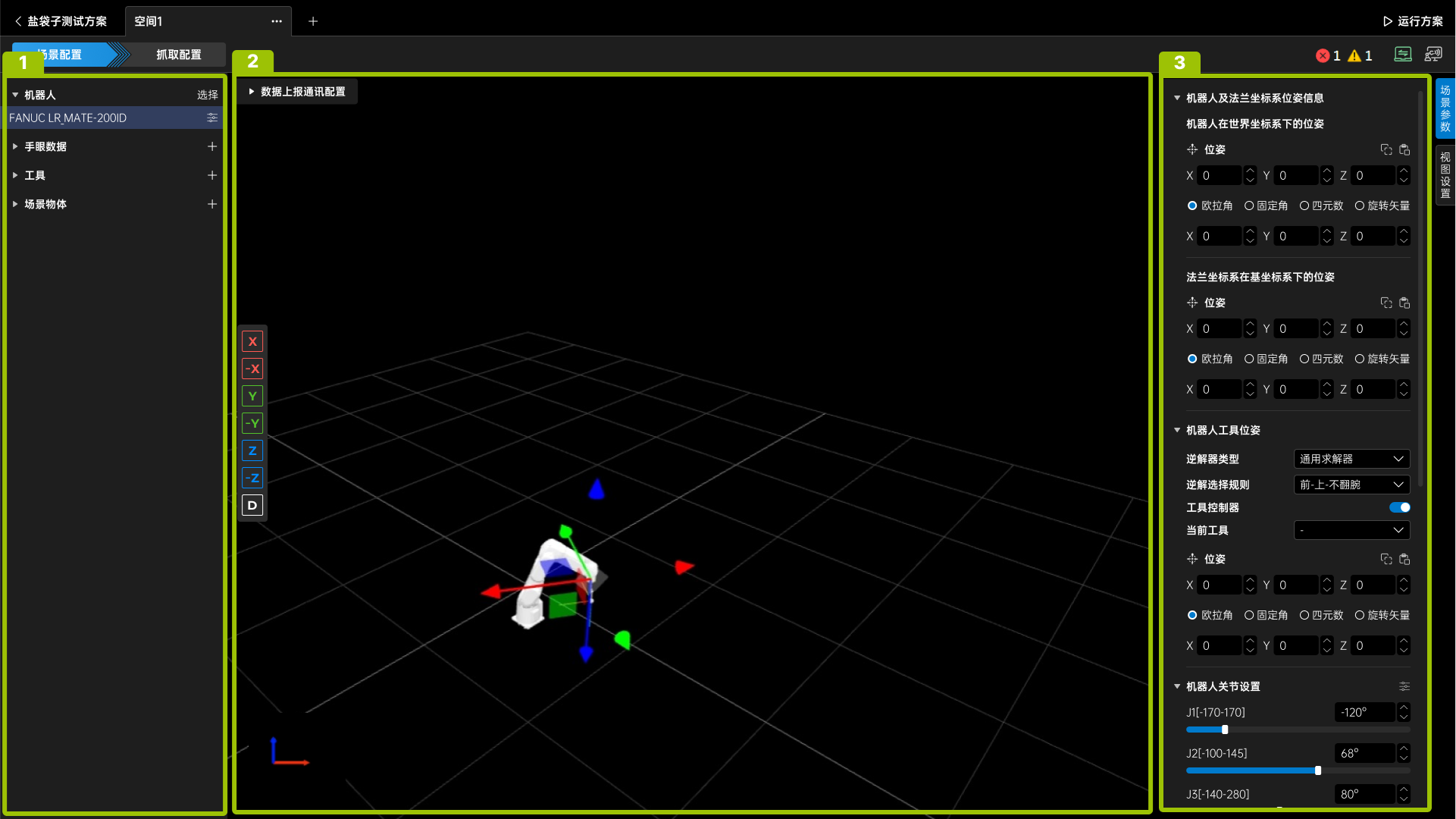Click the D default view button
The width and height of the screenshot is (1456, 819).
pyautogui.click(x=252, y=505)
